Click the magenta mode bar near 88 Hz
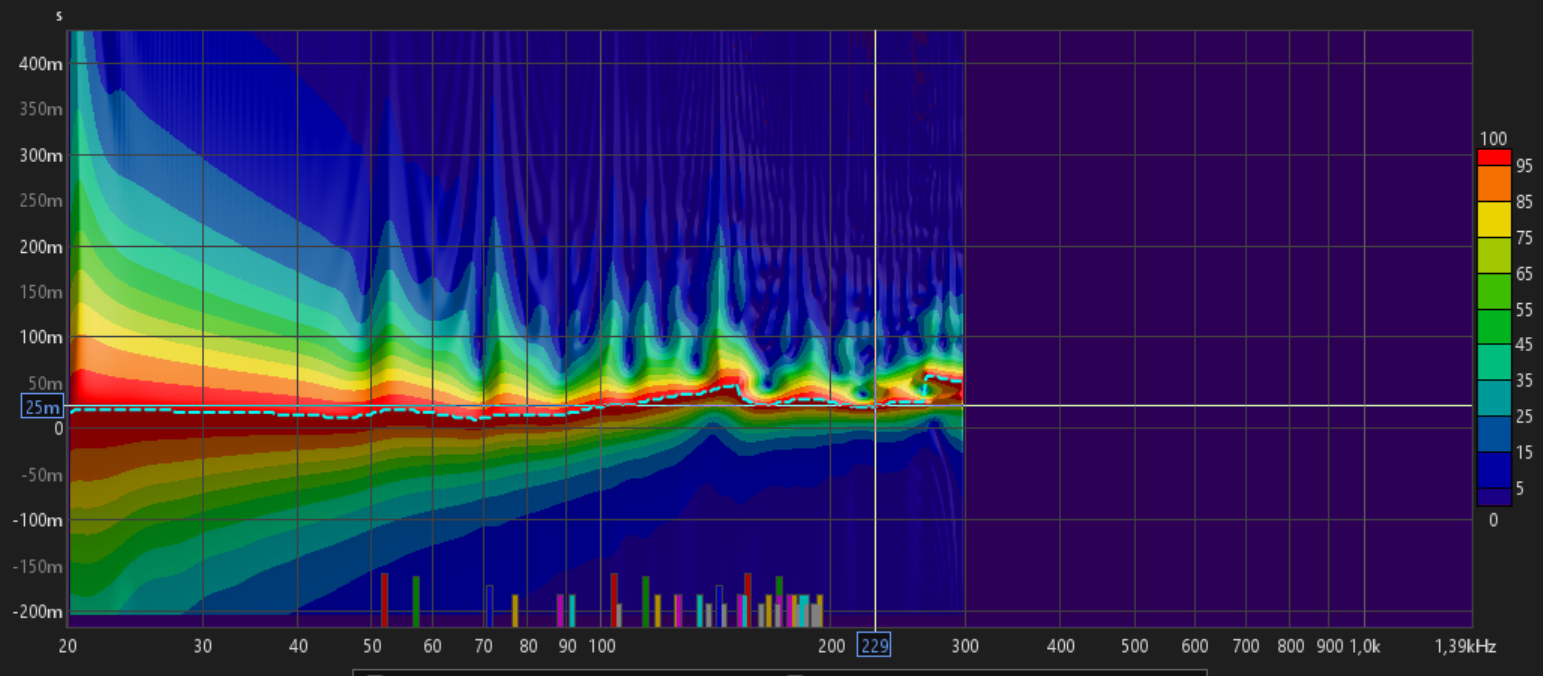The width and height of the screenshot is (1543, 676). point(560,610)
